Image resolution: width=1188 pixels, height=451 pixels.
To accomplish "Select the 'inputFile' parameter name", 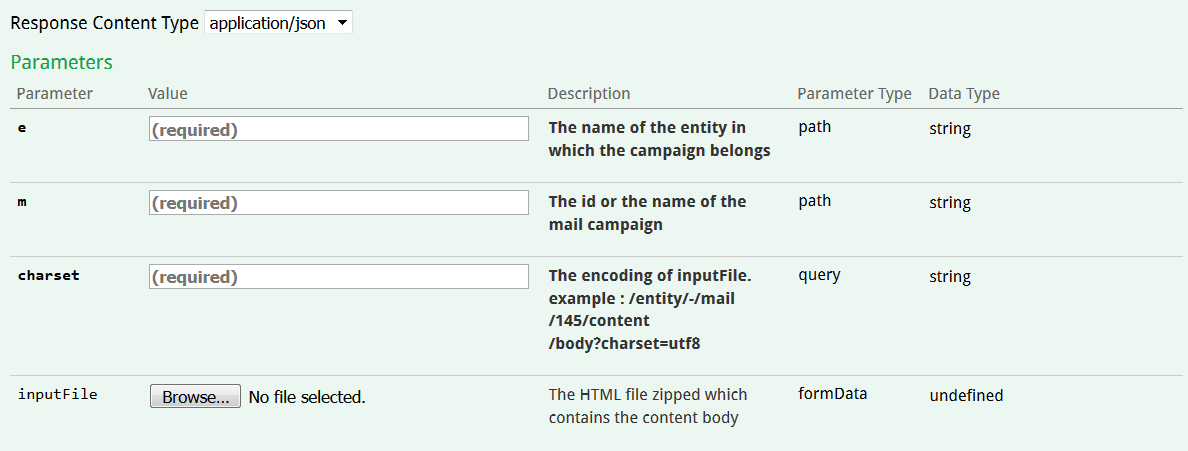I will point(58,395).
